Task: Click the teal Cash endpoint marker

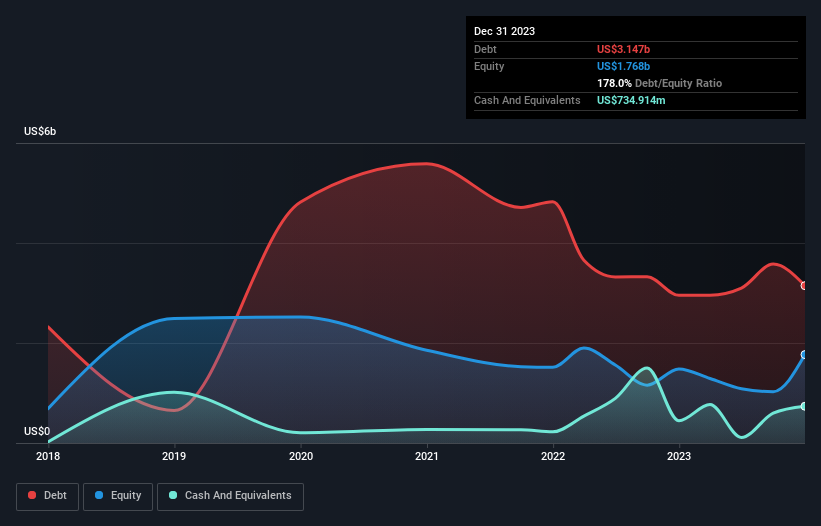Action: 804,407
